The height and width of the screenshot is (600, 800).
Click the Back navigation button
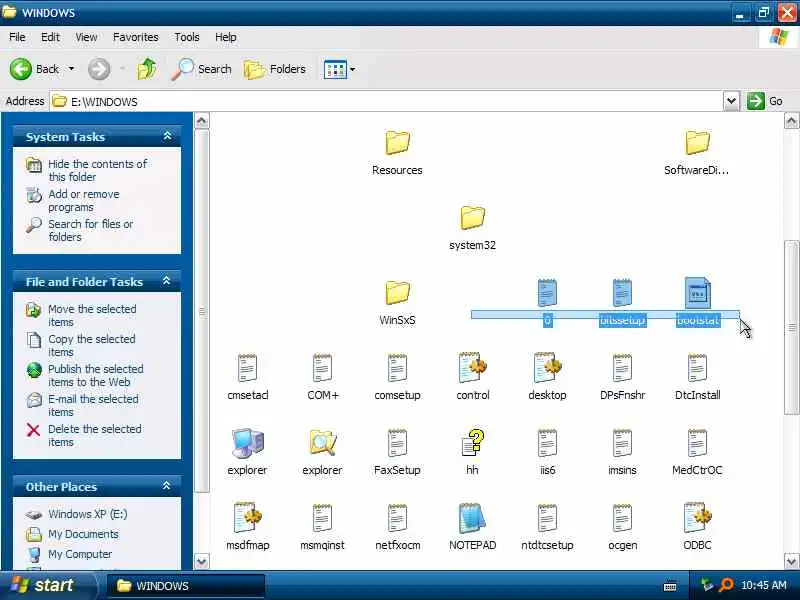[x=34, y=69]
